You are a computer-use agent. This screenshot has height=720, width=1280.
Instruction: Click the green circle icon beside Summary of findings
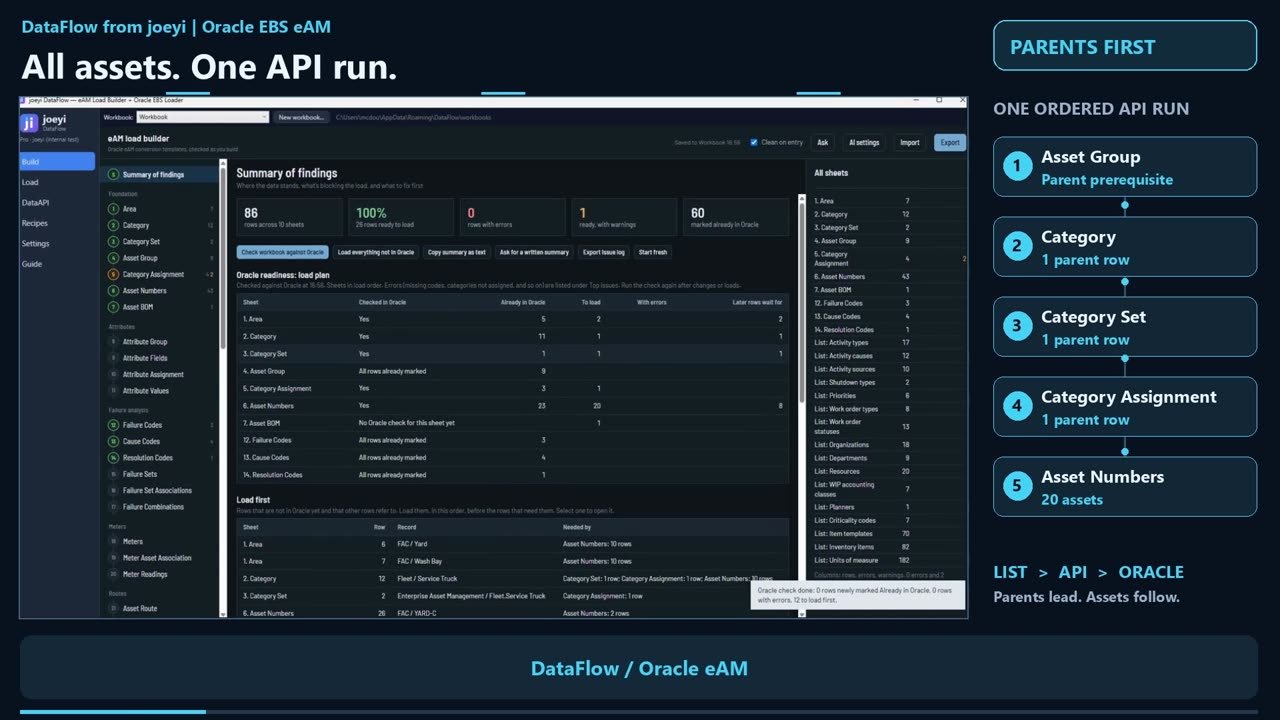(x=114, y=175)
